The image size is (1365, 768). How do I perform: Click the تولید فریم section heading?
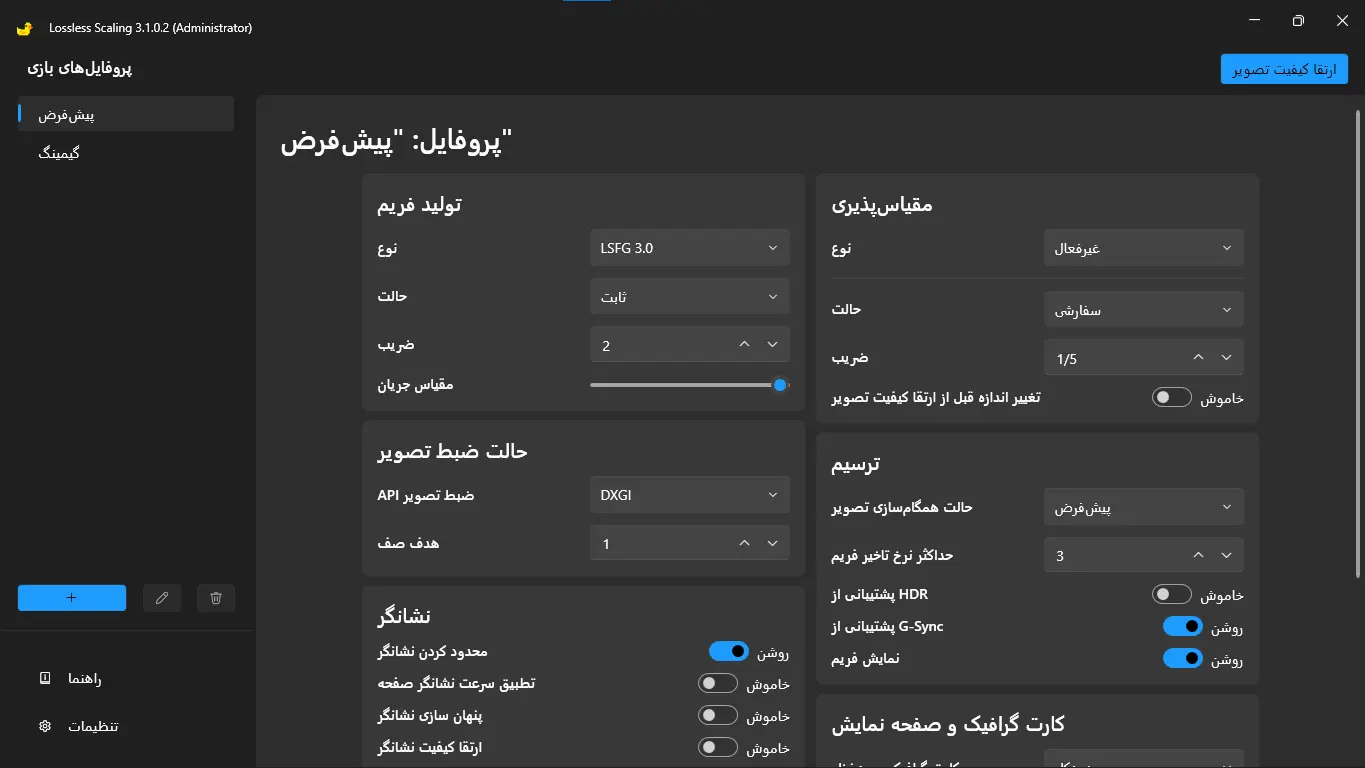(x=419, y=205)
